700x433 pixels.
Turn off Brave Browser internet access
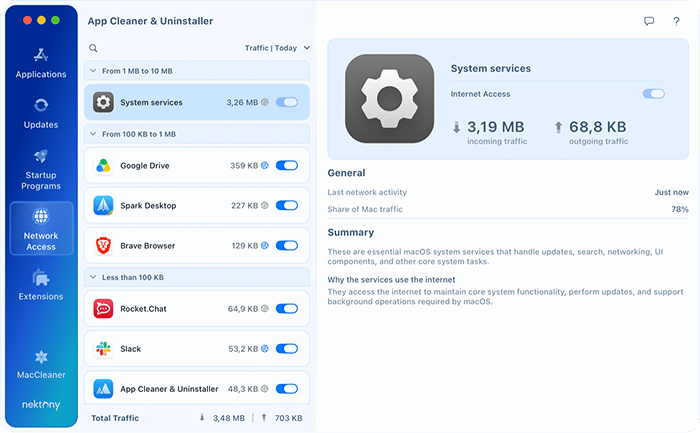pos(287,246)
